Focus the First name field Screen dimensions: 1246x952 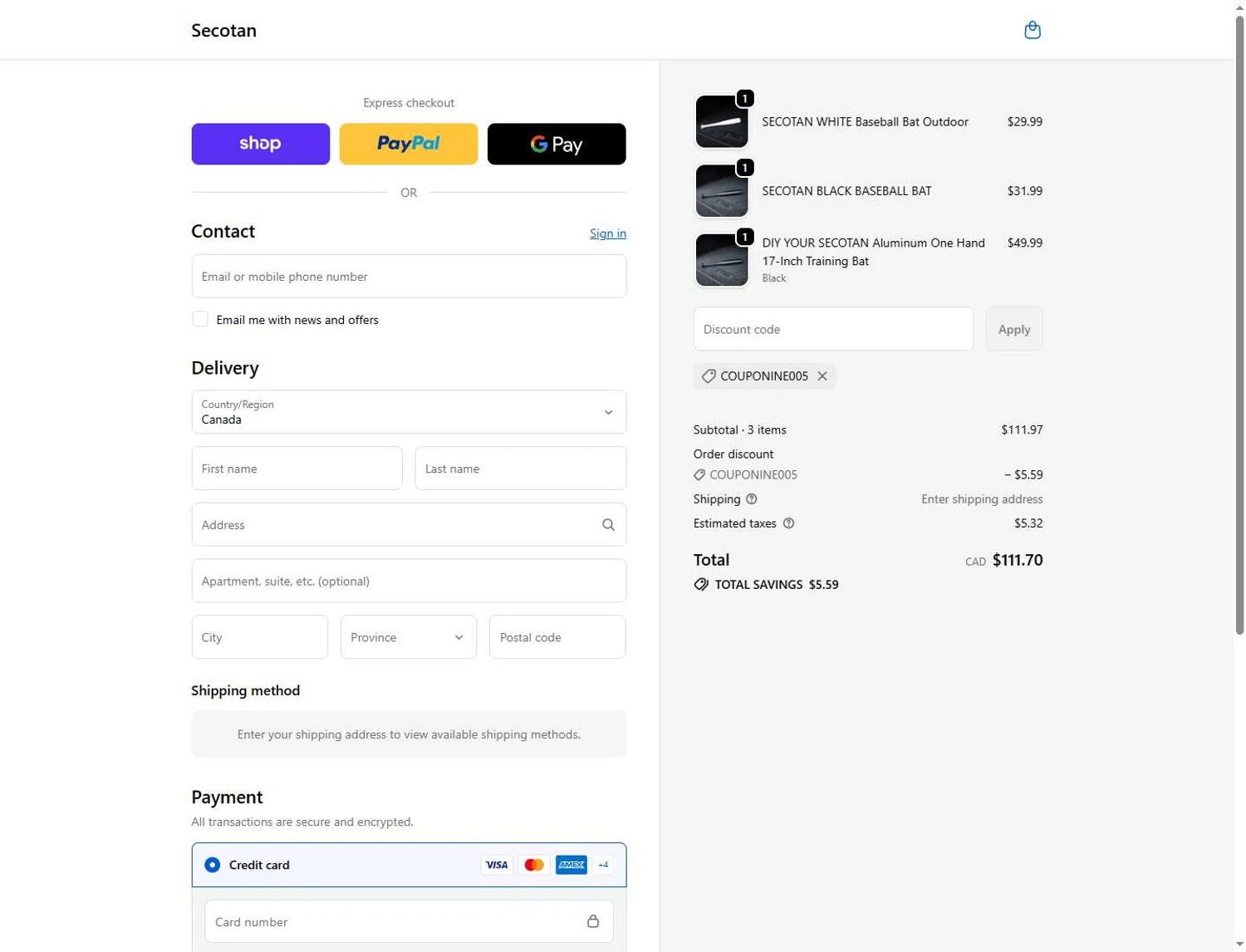click(x=297, y=469)
